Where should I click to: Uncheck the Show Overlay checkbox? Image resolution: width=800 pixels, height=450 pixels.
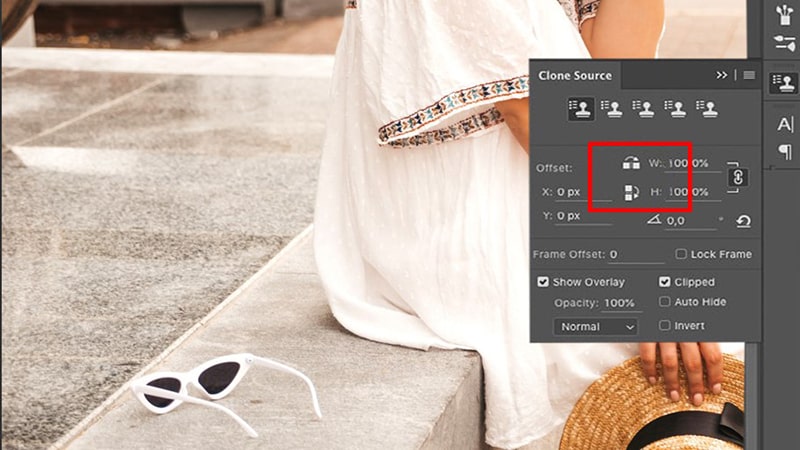(543, 282)
